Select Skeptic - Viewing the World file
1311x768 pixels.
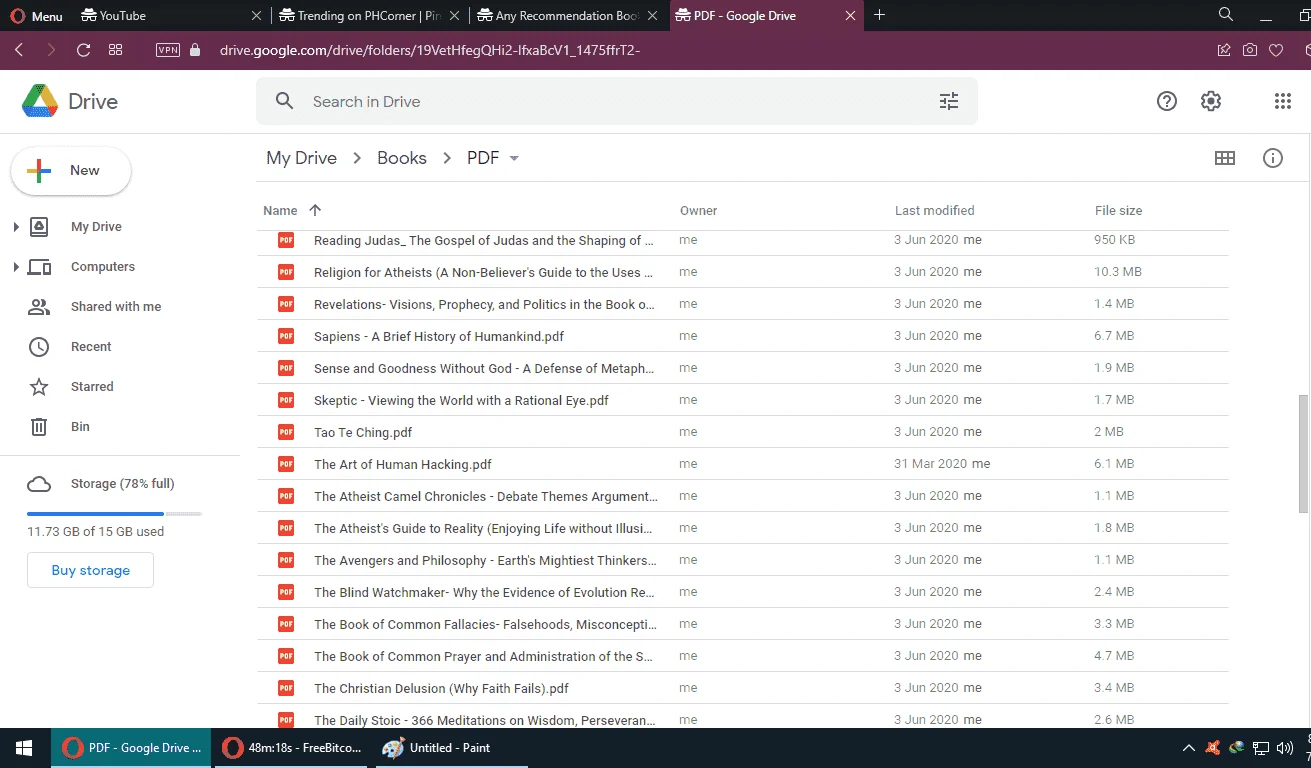pos(742,400)
